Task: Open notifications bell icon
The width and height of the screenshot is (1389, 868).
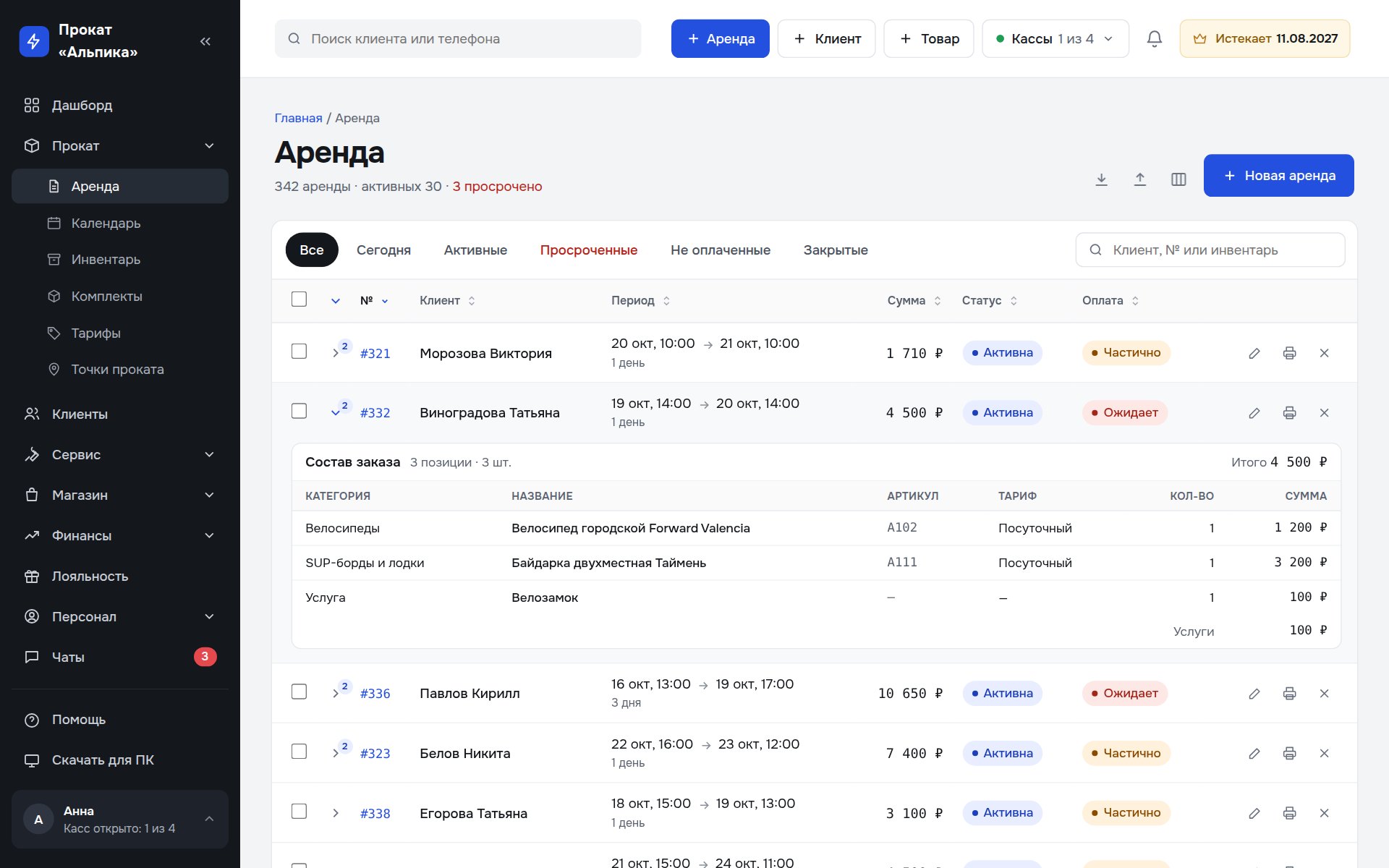Action: point(1155,38)
